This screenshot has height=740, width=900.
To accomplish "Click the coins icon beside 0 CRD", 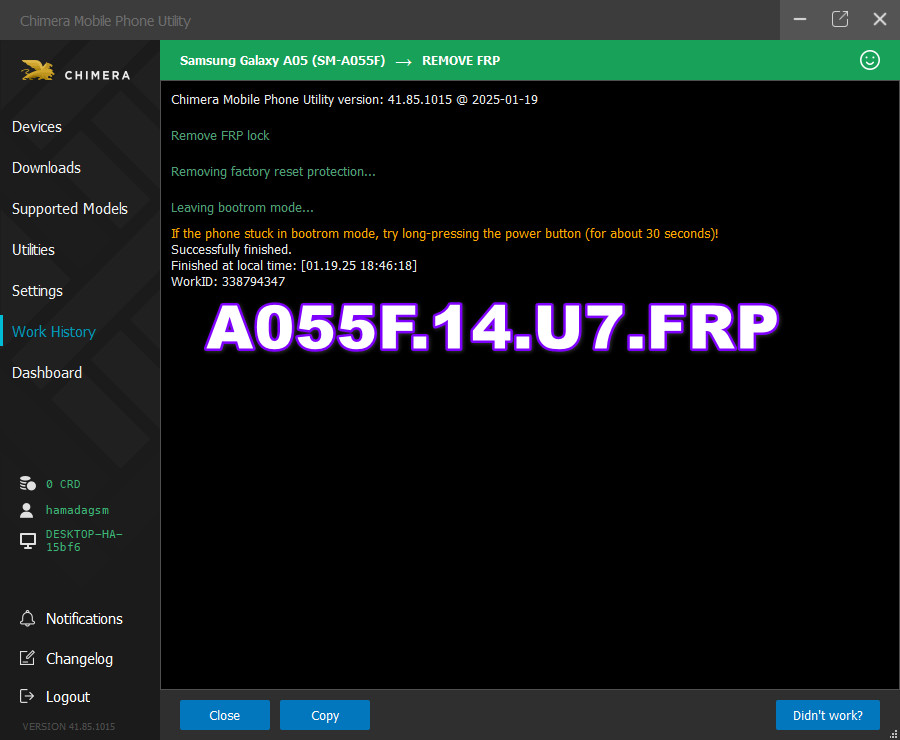I will [27, 483].
